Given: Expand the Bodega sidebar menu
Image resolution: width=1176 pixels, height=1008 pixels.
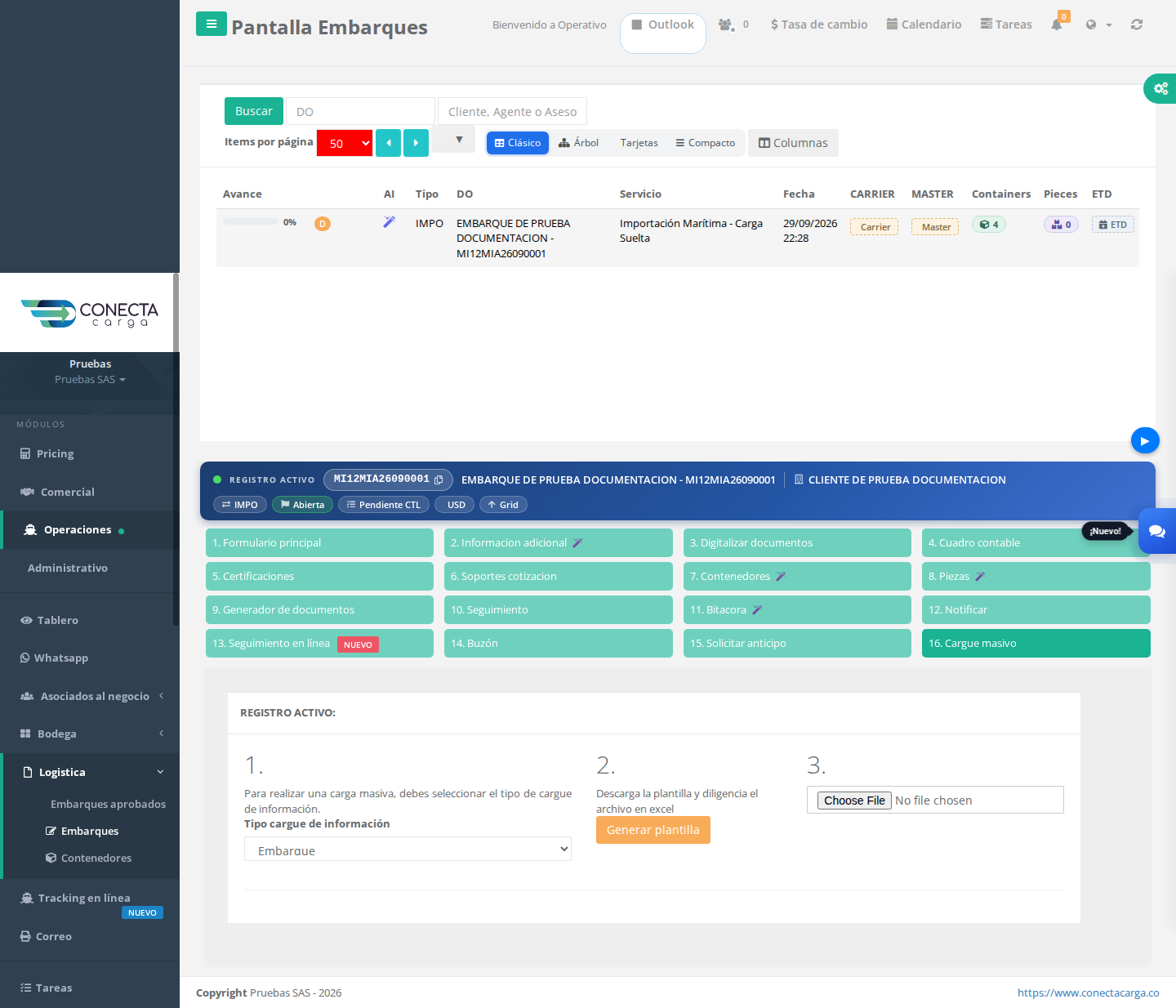Looking at the screenshot, I should (90, 734).
